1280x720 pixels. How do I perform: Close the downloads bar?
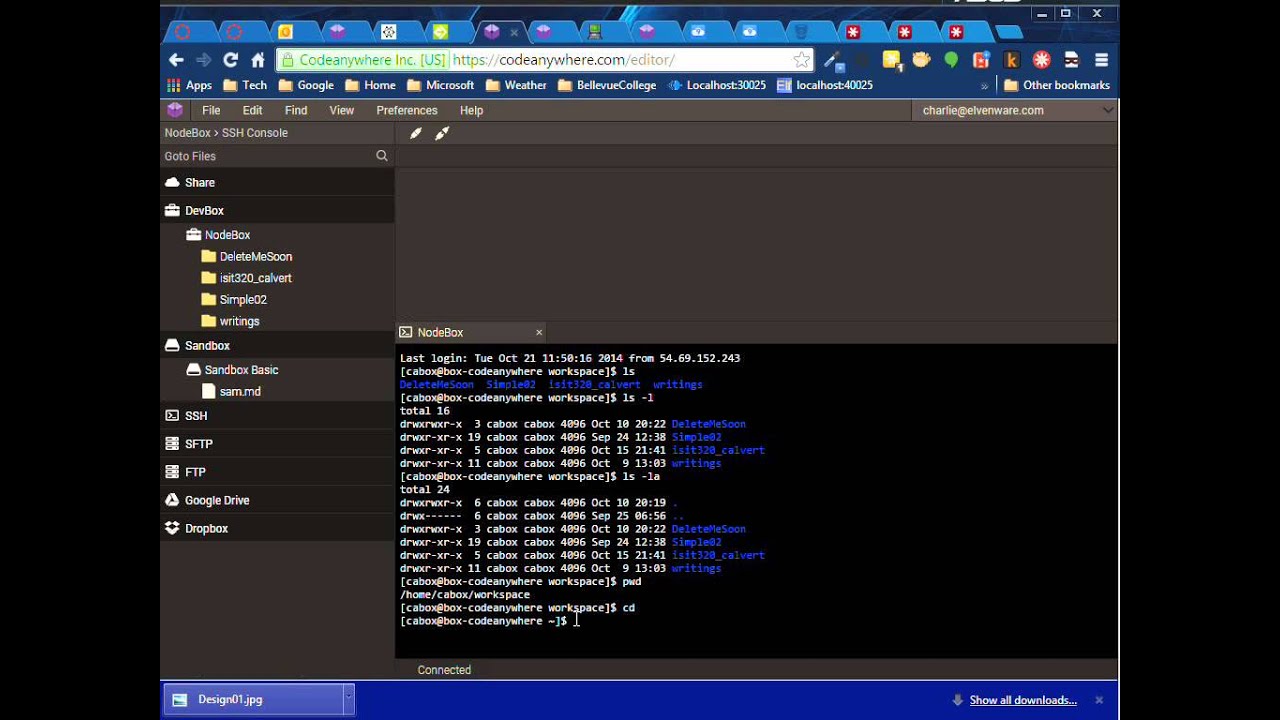(1099, 700)
